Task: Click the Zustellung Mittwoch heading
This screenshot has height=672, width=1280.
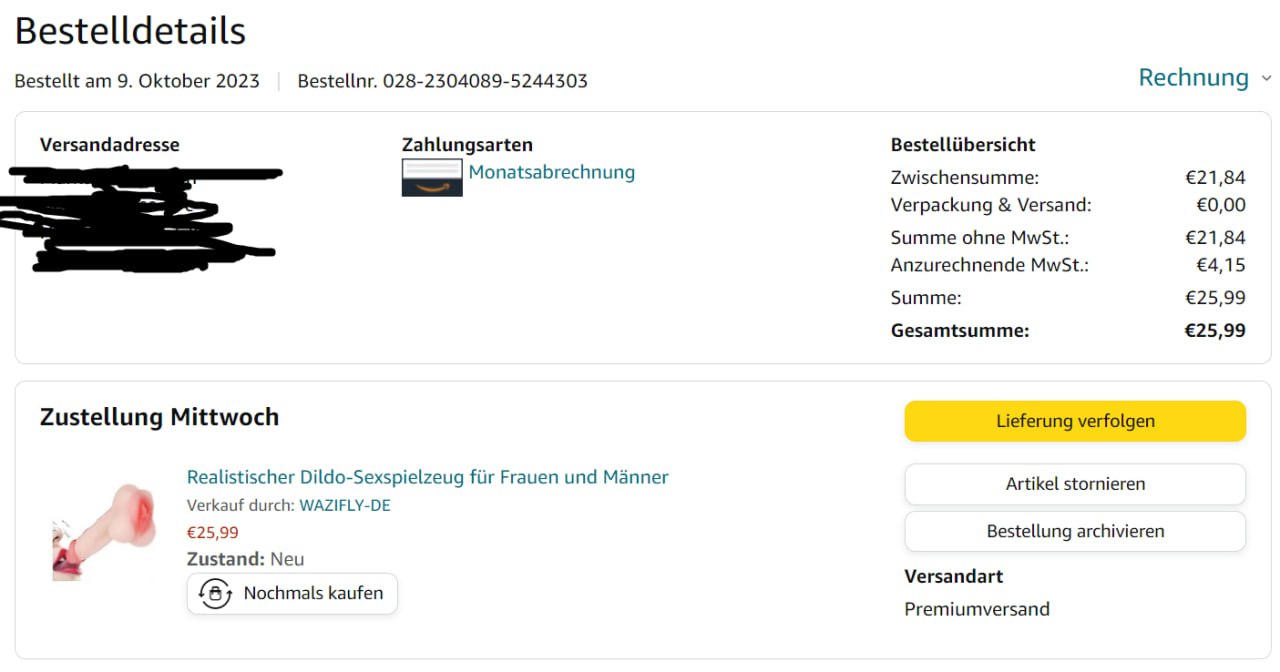Action: coord(159,417)
